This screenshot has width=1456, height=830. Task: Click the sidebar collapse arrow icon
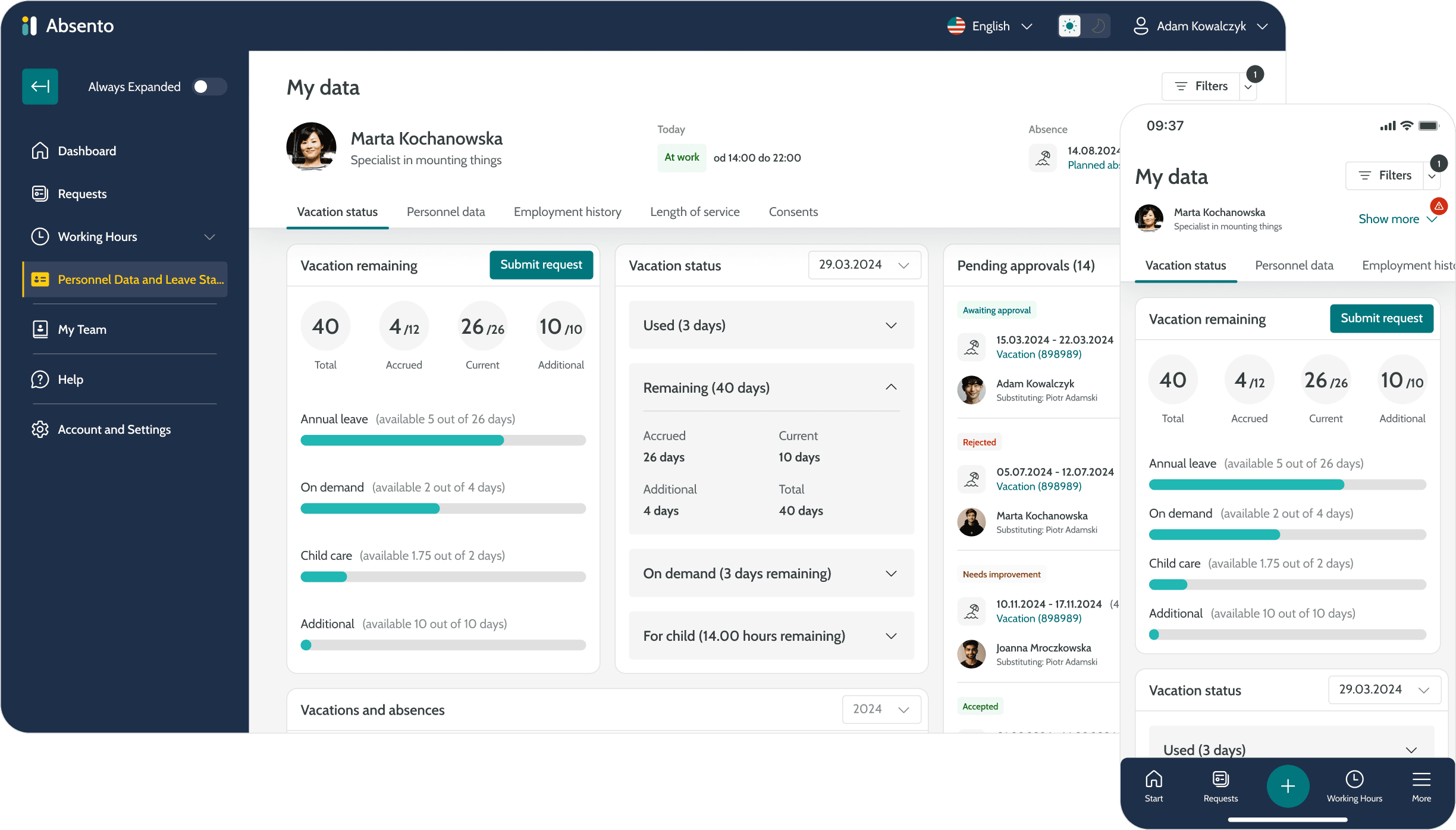[40, 86]
